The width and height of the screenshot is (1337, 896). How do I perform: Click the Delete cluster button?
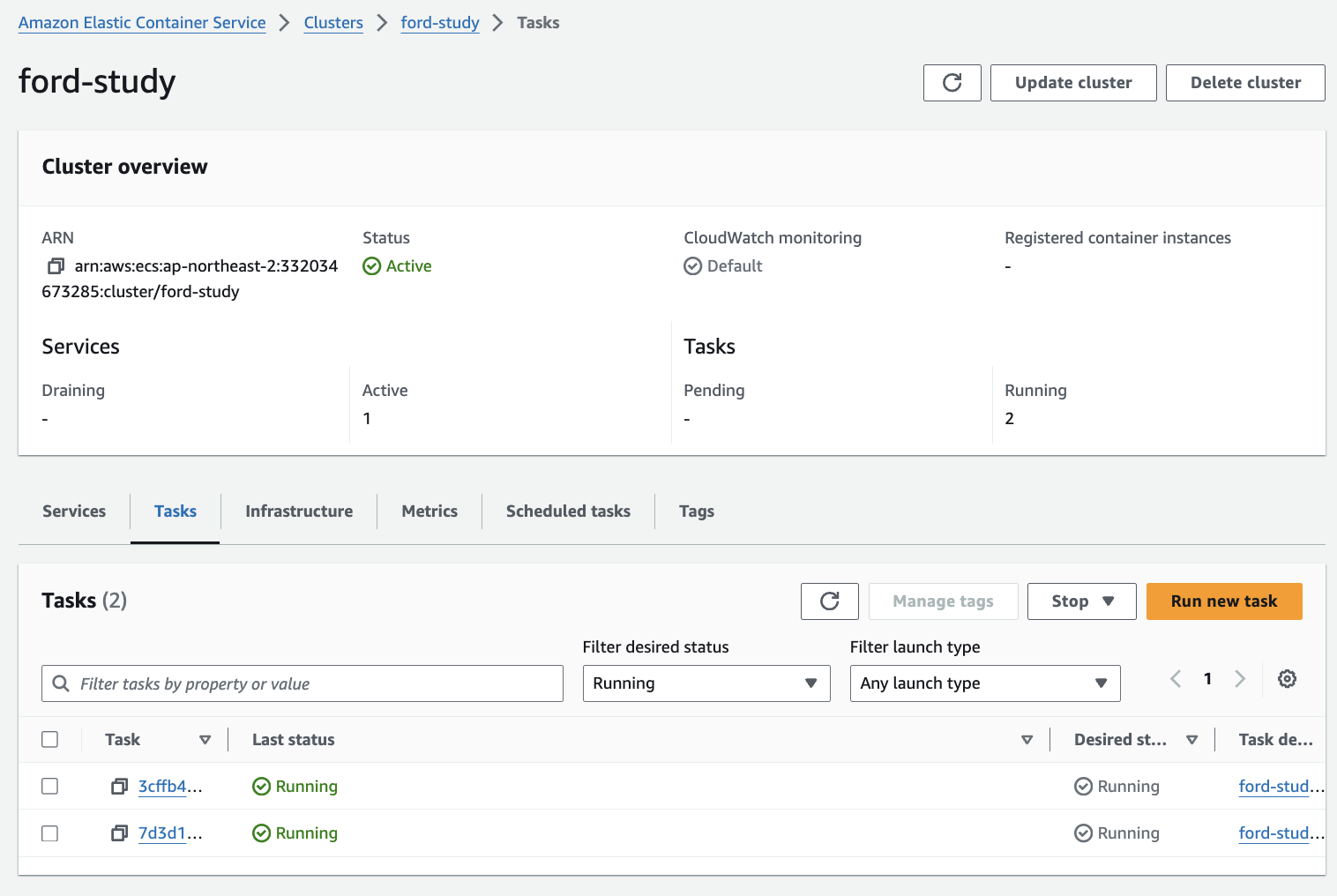(x=1245, y=83)
